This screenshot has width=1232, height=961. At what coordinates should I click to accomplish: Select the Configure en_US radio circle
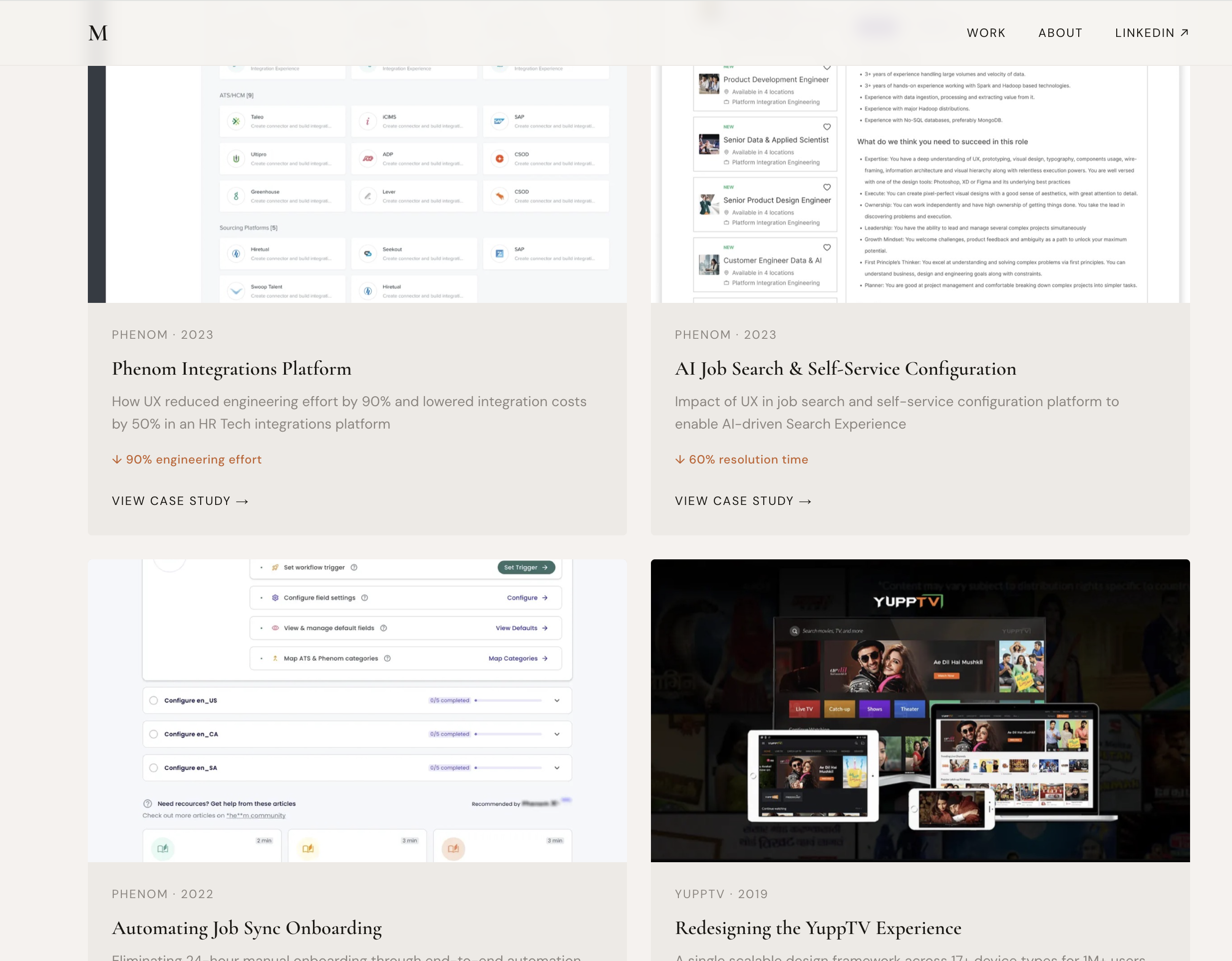(x=153, y=701)
